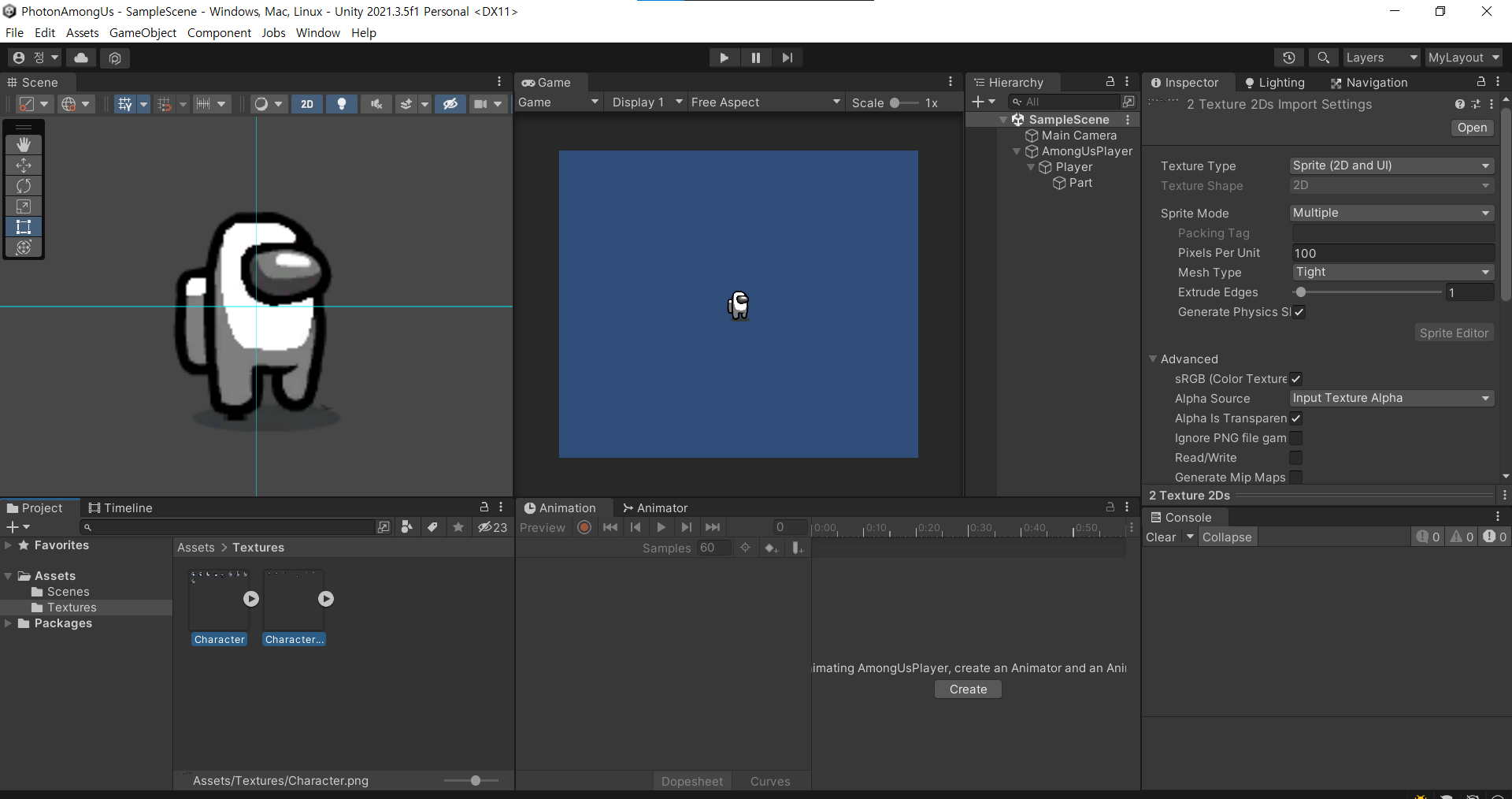
Task: Toggle hidden objects visibility in Scene
Action: click(x=450, y=104)
